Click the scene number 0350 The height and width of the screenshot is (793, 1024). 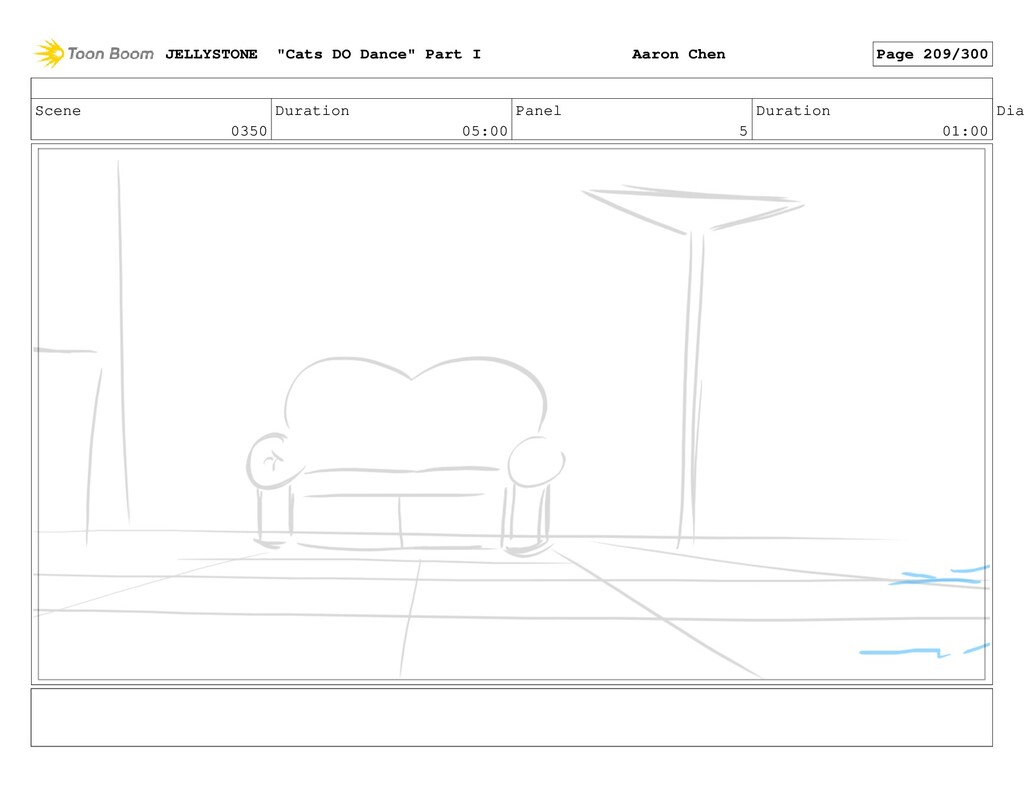point(249,131)
